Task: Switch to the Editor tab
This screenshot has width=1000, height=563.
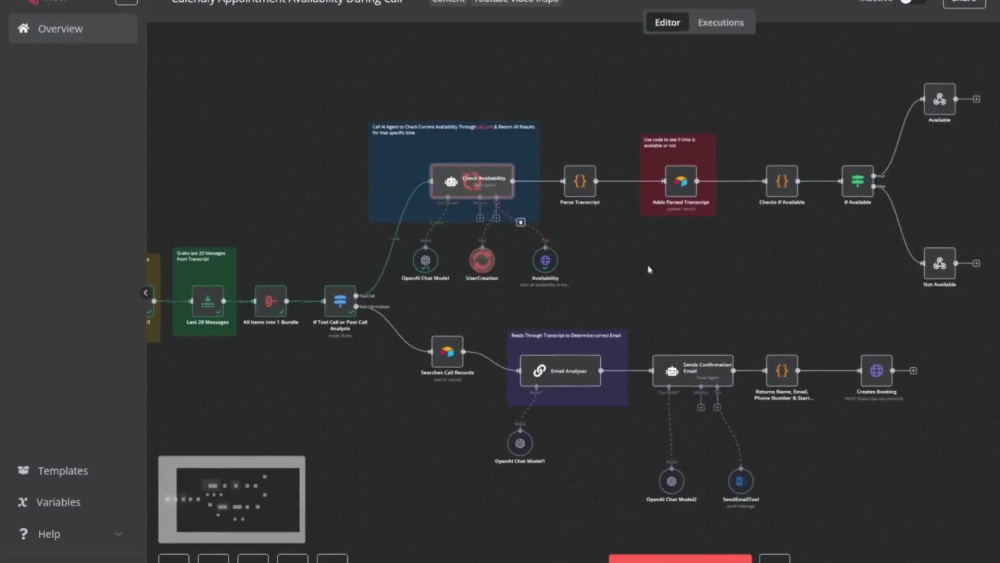Action: tap(667, 22)
